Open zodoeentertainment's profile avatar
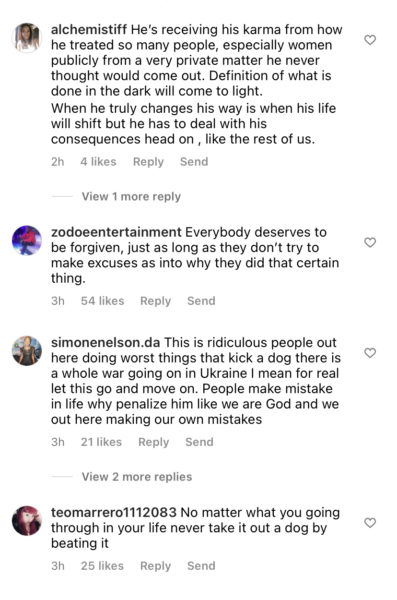This screenshot has width=397, height=600. [27, 240]
